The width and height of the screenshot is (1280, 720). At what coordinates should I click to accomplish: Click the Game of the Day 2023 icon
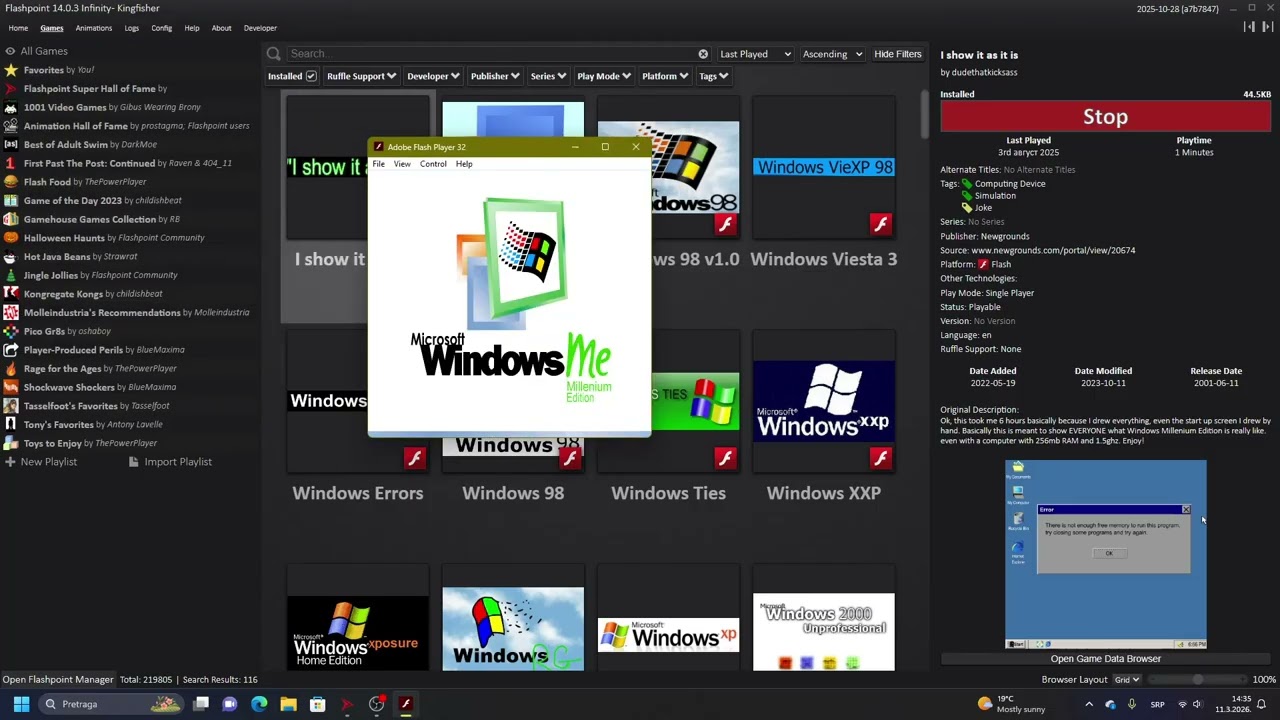point(10,201)
